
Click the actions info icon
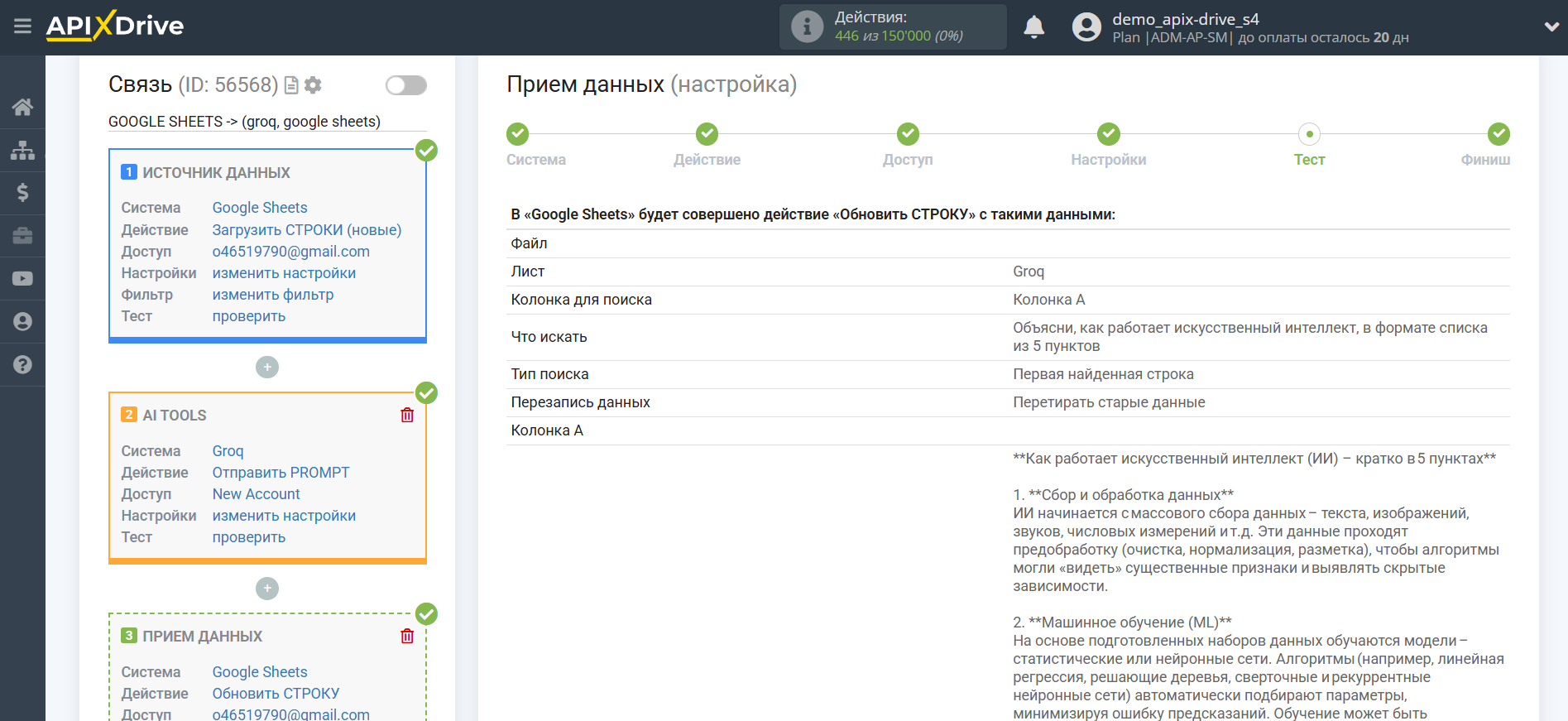tap(807, 26)
